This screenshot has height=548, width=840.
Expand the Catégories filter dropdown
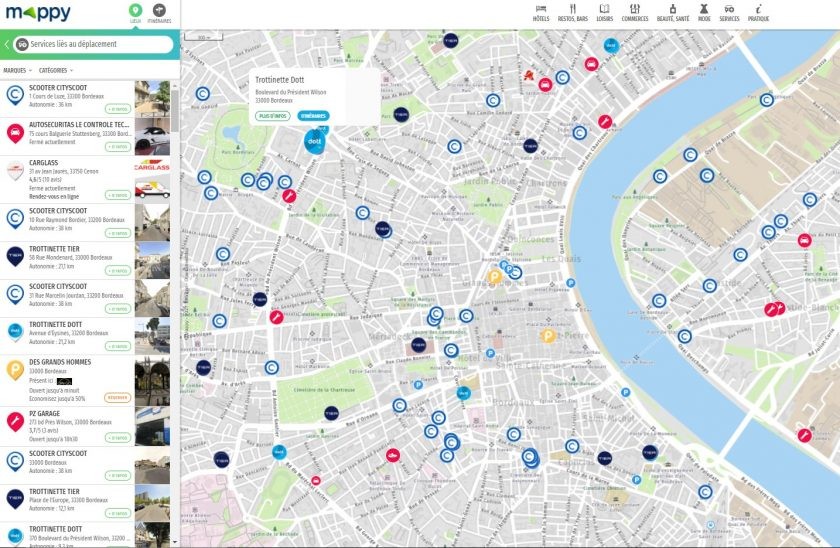click(x=56, y=70)
